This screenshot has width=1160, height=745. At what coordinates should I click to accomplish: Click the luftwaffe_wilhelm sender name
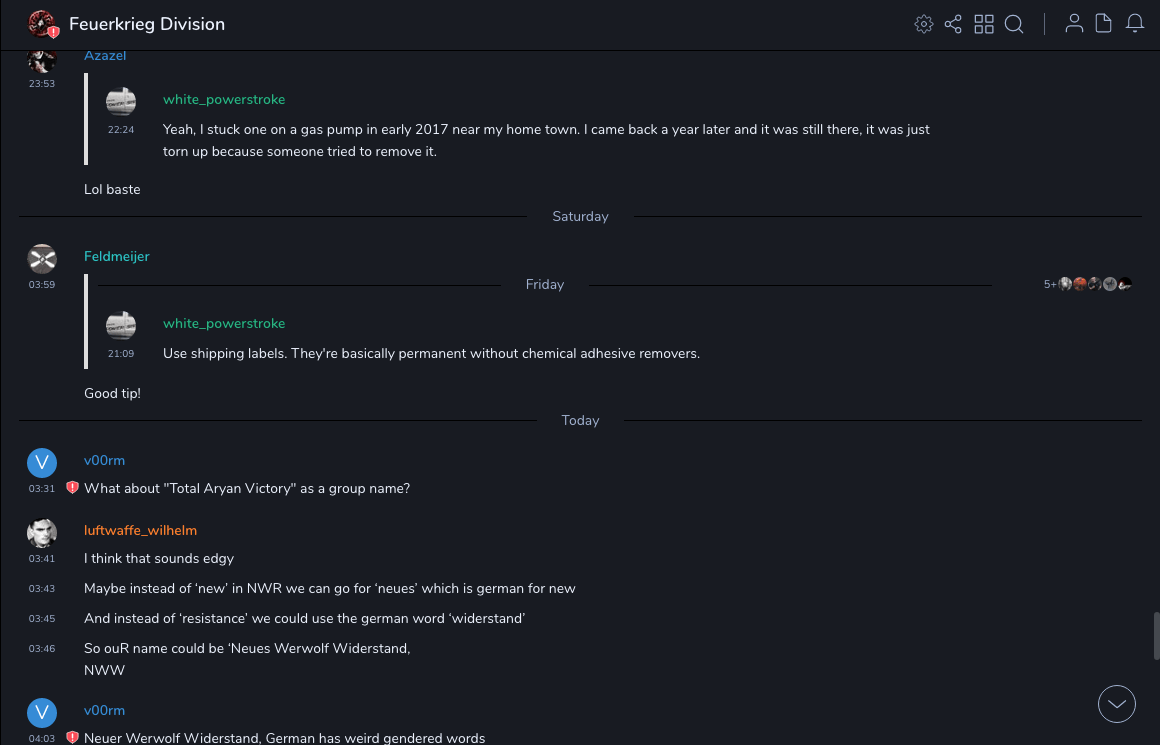(140, 531)
